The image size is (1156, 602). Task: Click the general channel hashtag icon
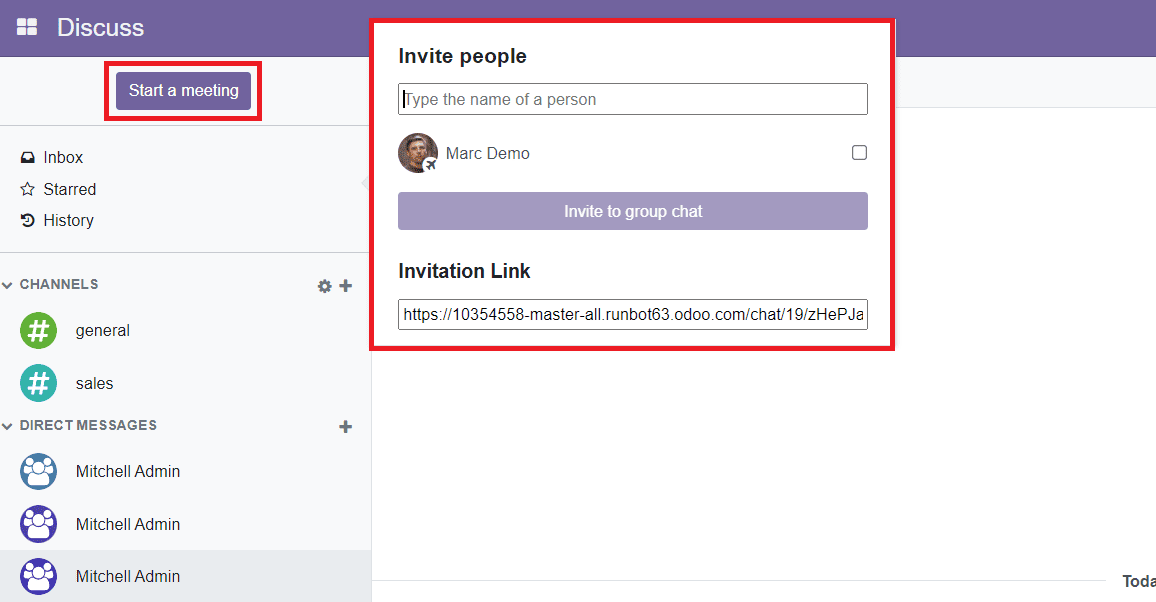38,330
